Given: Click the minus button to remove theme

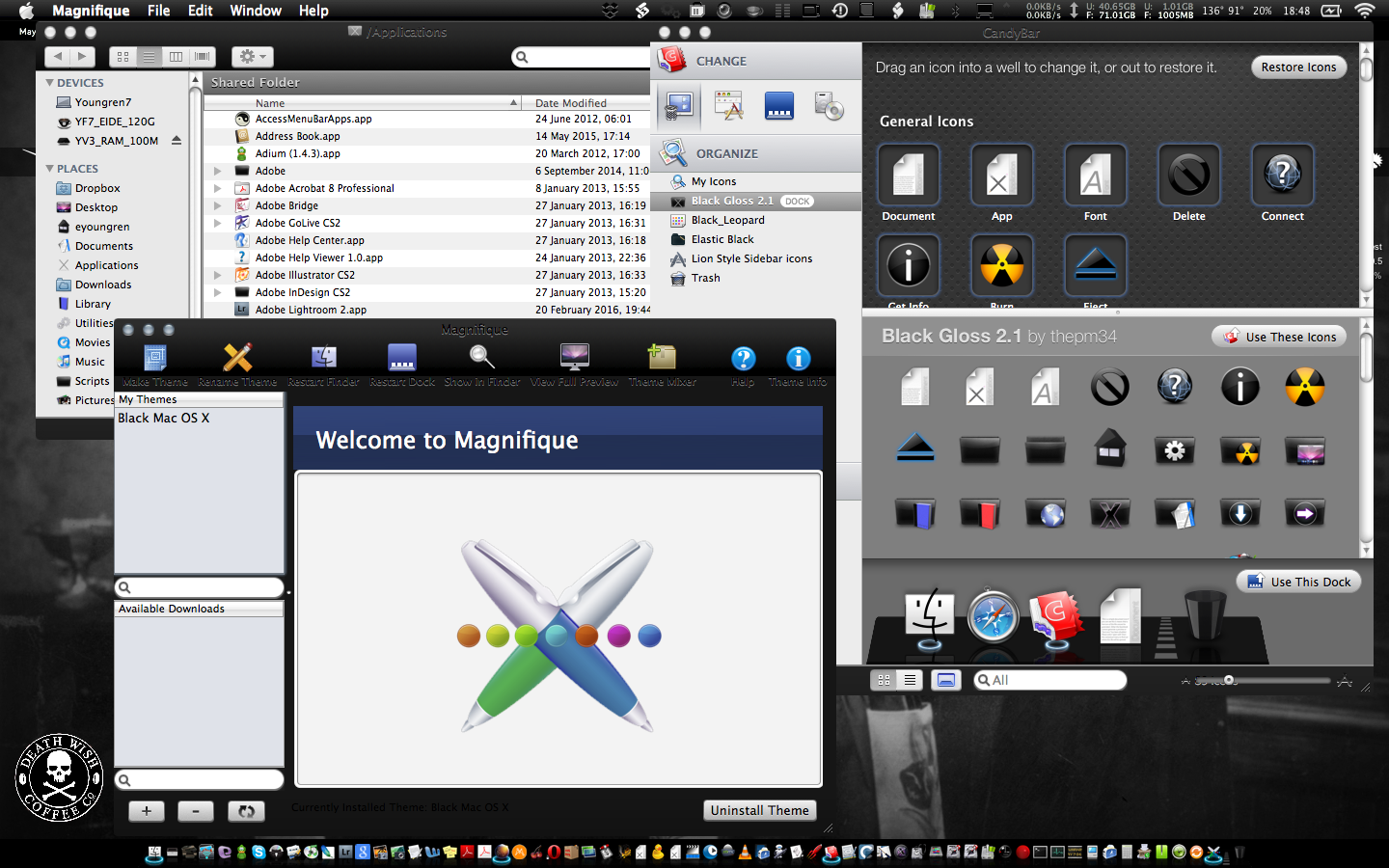Looking at the screenshot, I should (x=196, y=811).
